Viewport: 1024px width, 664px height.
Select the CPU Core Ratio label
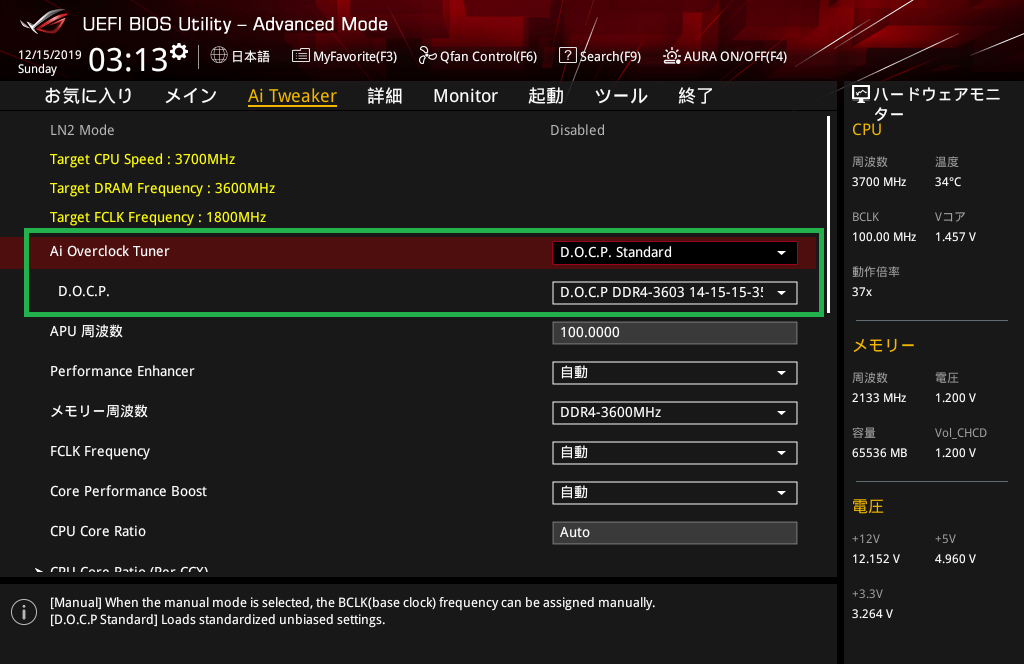point(98,531)
